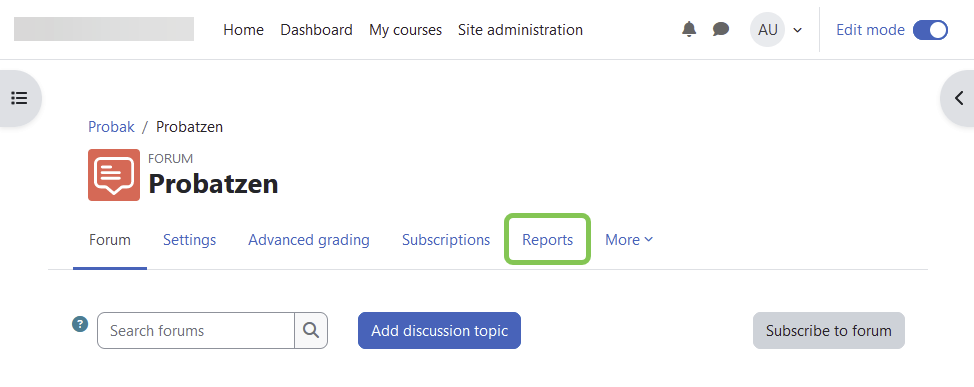Viewport: 974px width, 387px height.
Task: Toggle Edit mode switch off
Action: pos(930,30)
